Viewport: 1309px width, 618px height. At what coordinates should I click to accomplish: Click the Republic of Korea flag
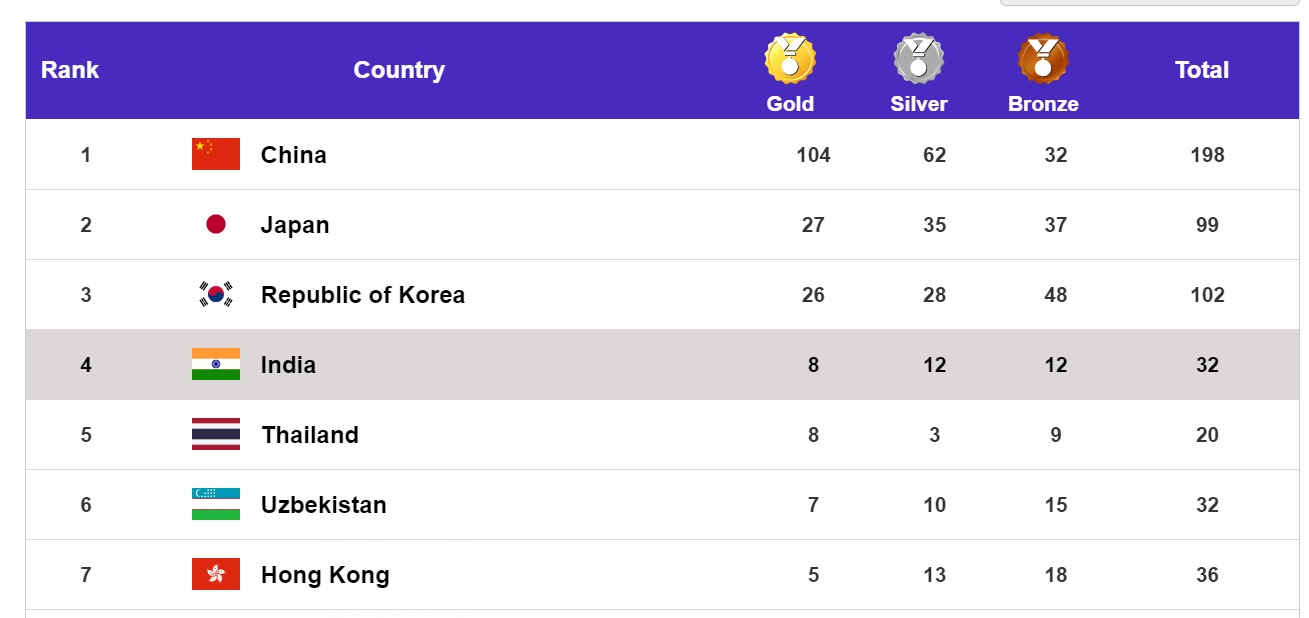(216, 294)
